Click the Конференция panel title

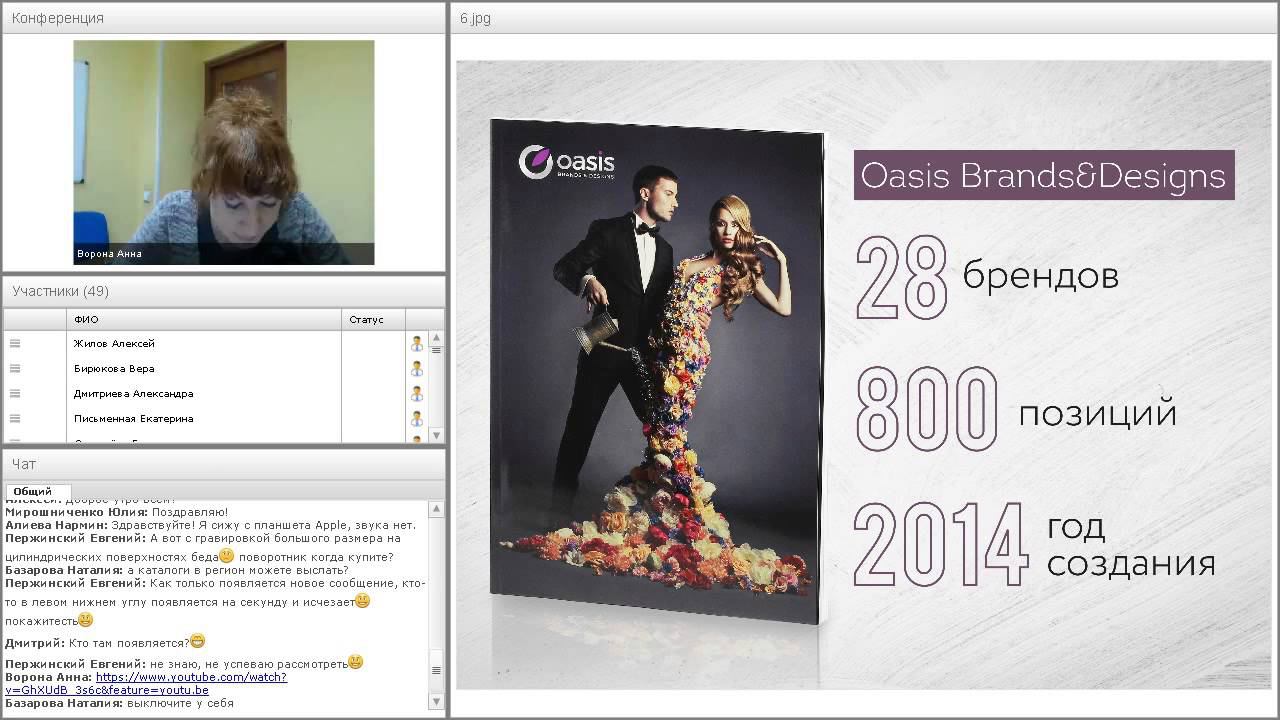tap(58, 18)
